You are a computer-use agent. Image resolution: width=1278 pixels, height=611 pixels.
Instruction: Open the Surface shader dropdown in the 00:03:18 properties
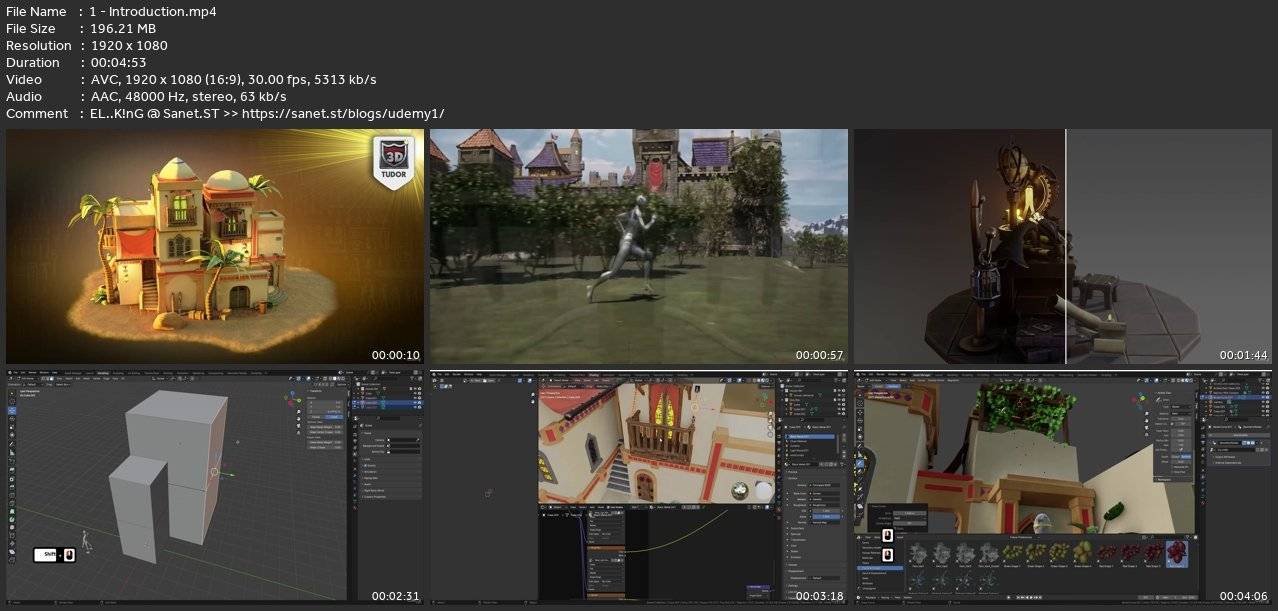pos(820,483)
